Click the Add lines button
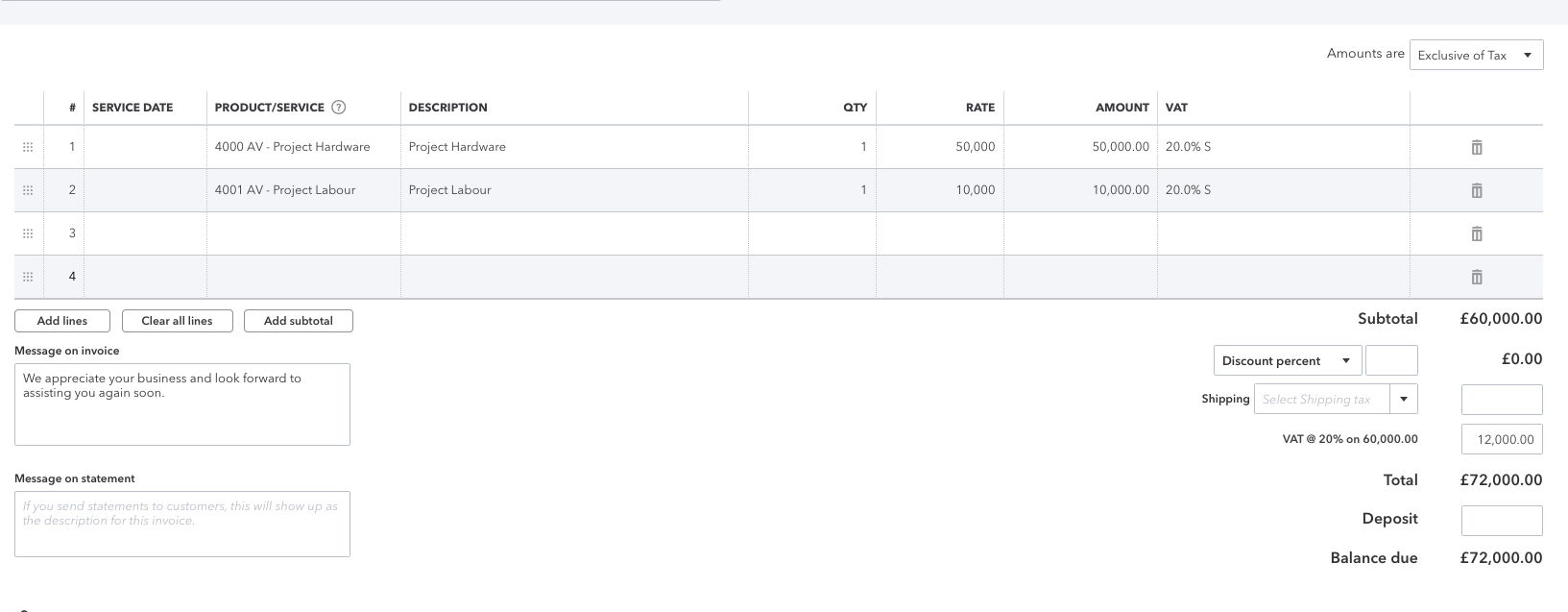This screenshot has width=1568, height=612. (x=61, y=321)
